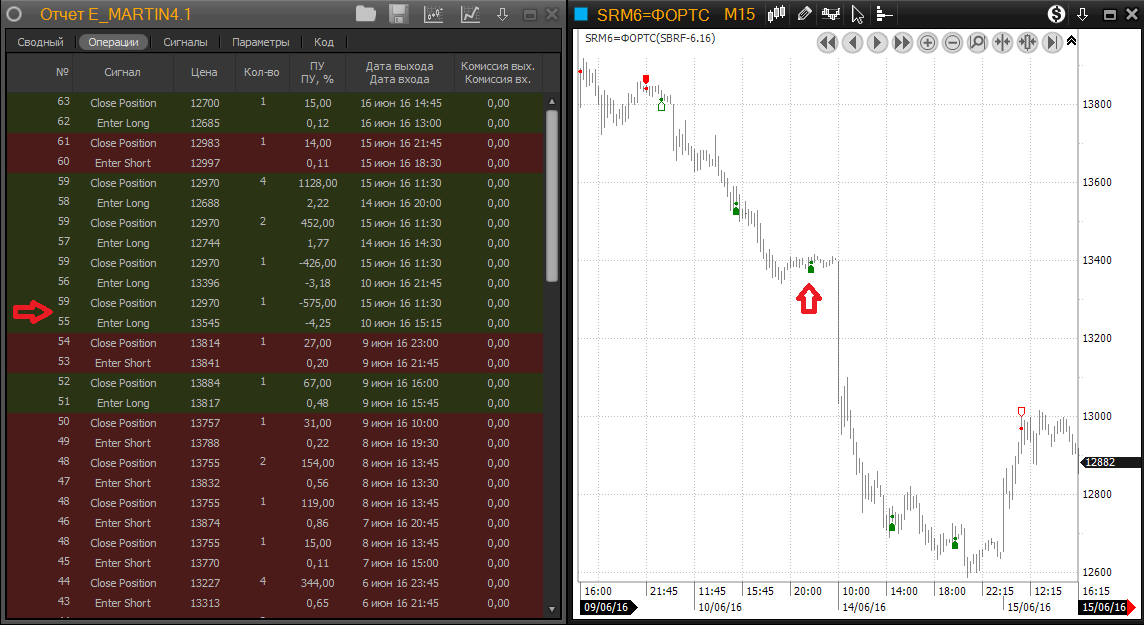This screenshot has width=1144, height=625.
Task: Click the operations table vertical scrollbar
Action: pos(552,200)
